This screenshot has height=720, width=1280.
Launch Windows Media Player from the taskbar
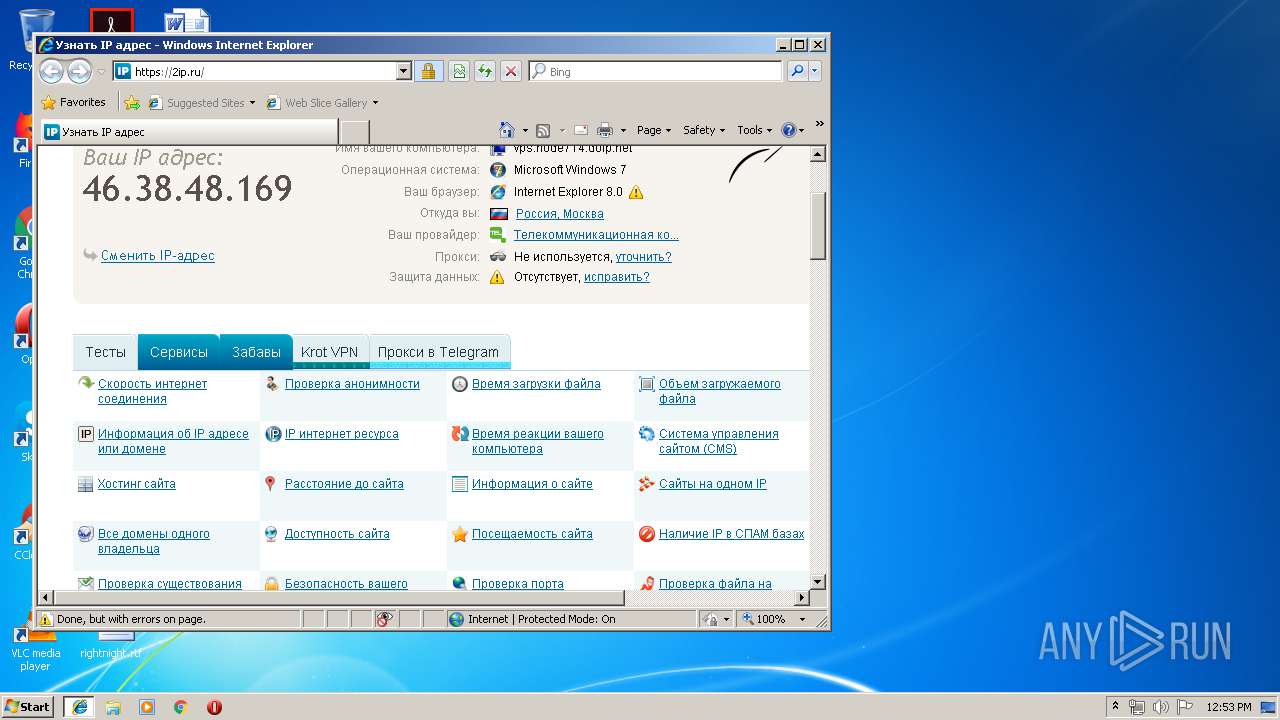point(147,706)
